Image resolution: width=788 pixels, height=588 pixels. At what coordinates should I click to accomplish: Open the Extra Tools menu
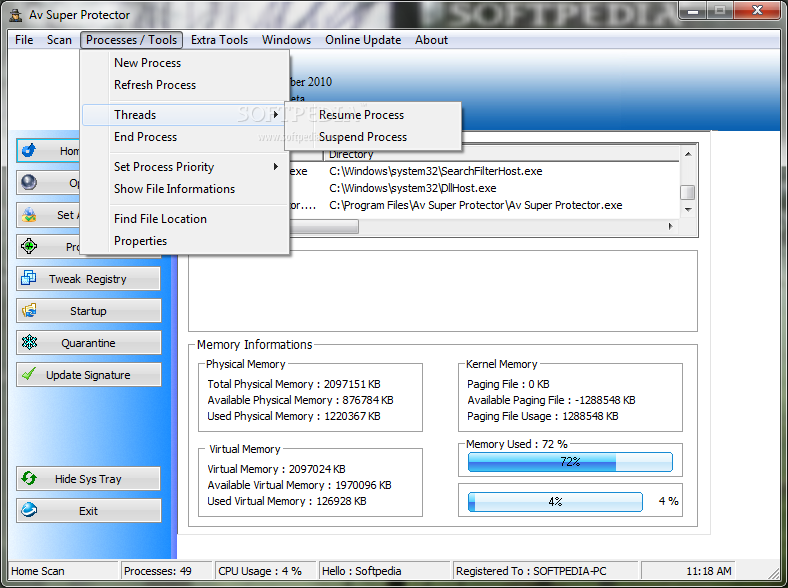coord(220,40)
